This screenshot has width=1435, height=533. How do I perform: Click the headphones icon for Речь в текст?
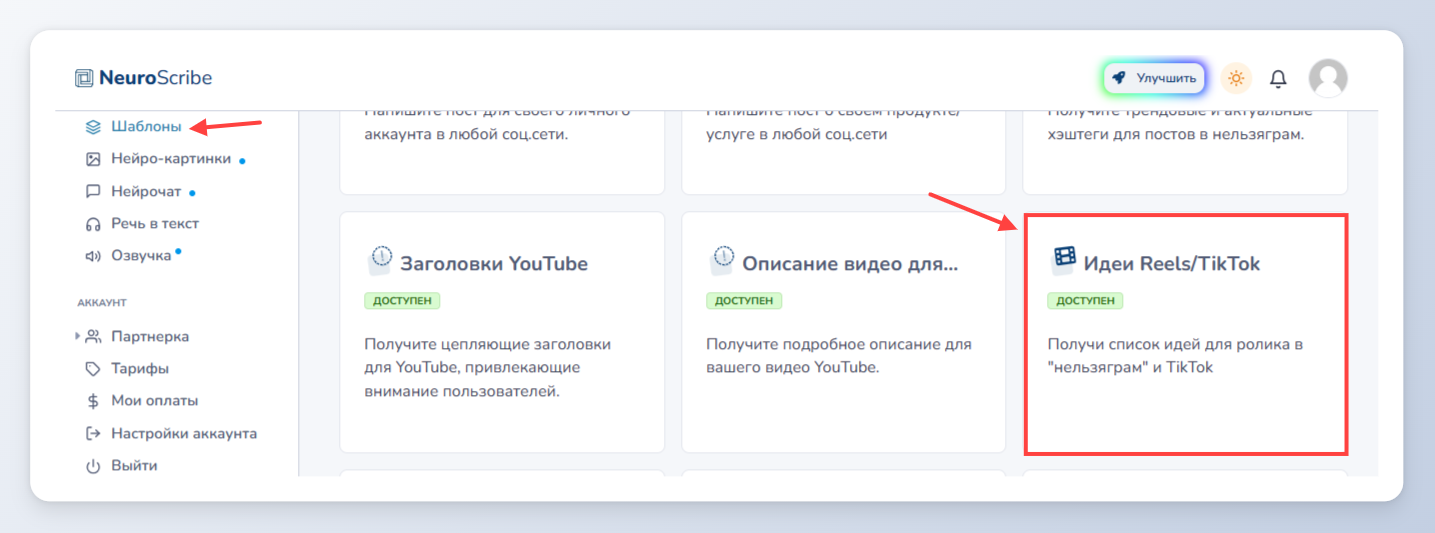pyautogui.click(x=93, y=224)
